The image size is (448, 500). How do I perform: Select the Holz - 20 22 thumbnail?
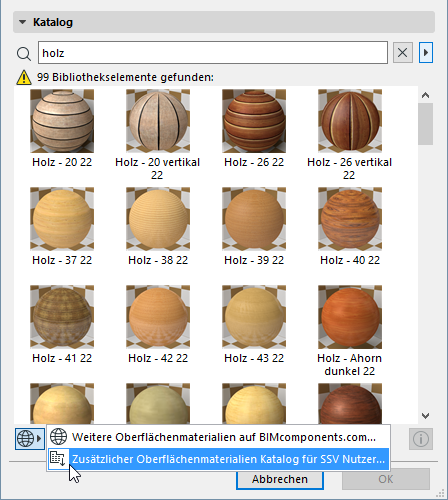(62, 121)
